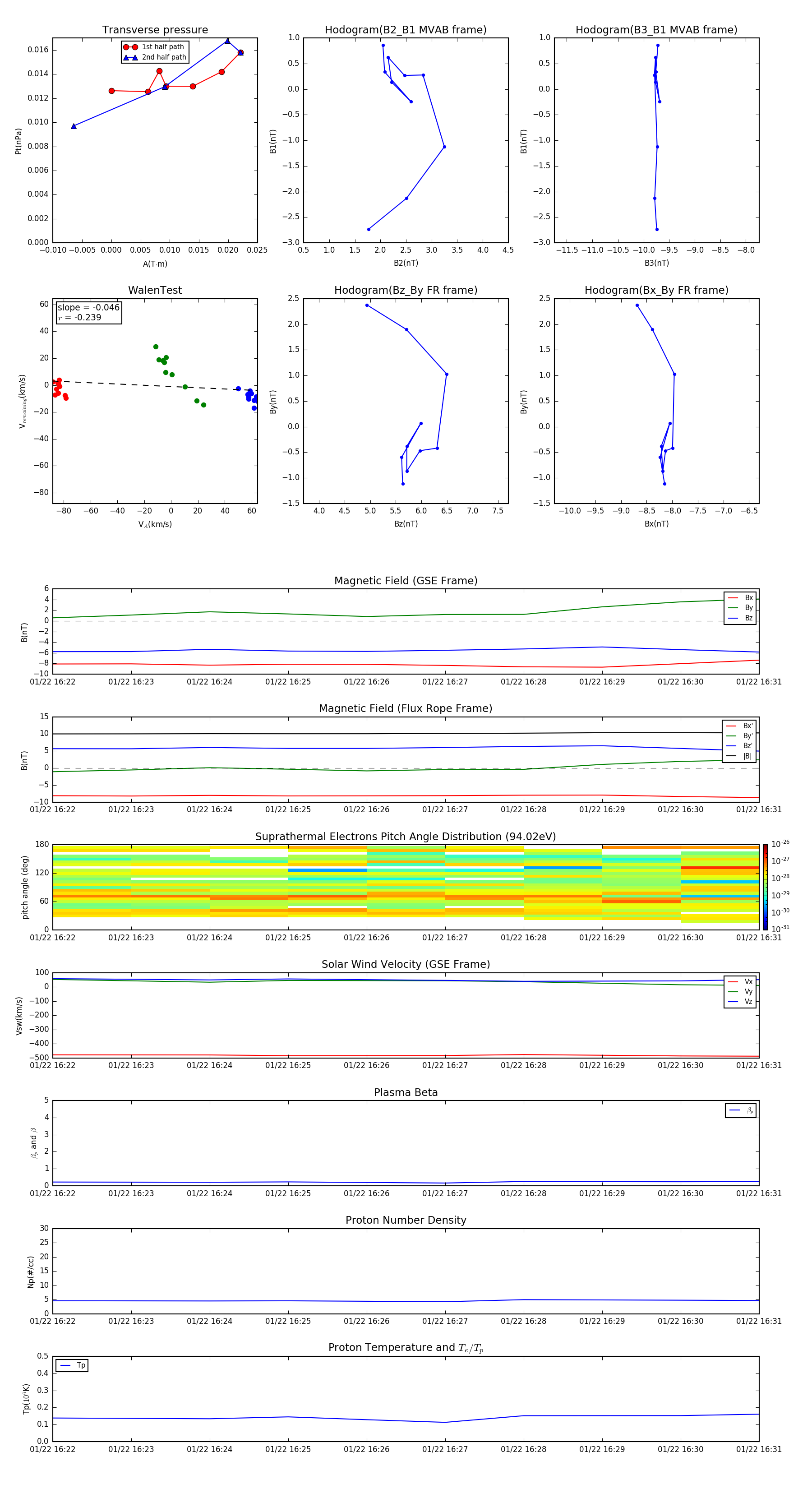This screenshot has height=1489, width=812.
Task: Select the 'By' entry in GSE legend
Action: coord(740,607)
